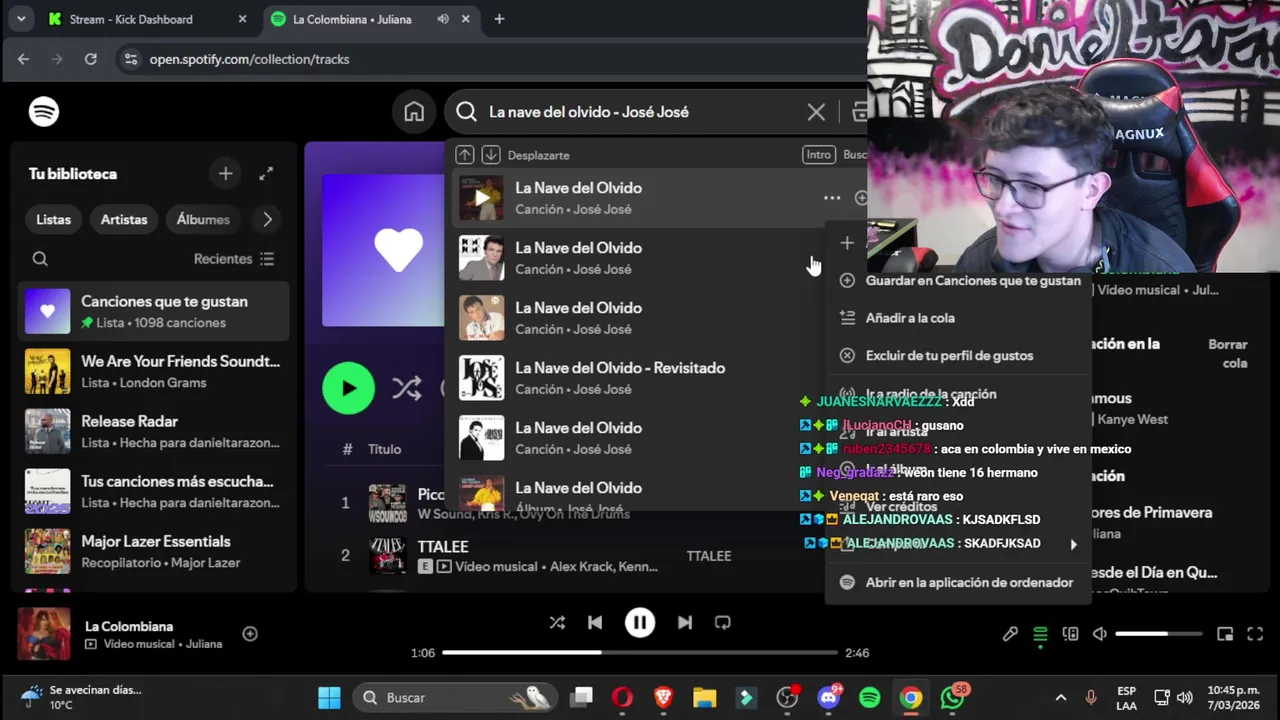Go to Spotify Home via house icon
Image resolution: width=1280 pixels, height=720 pixels.
[414, 112]
